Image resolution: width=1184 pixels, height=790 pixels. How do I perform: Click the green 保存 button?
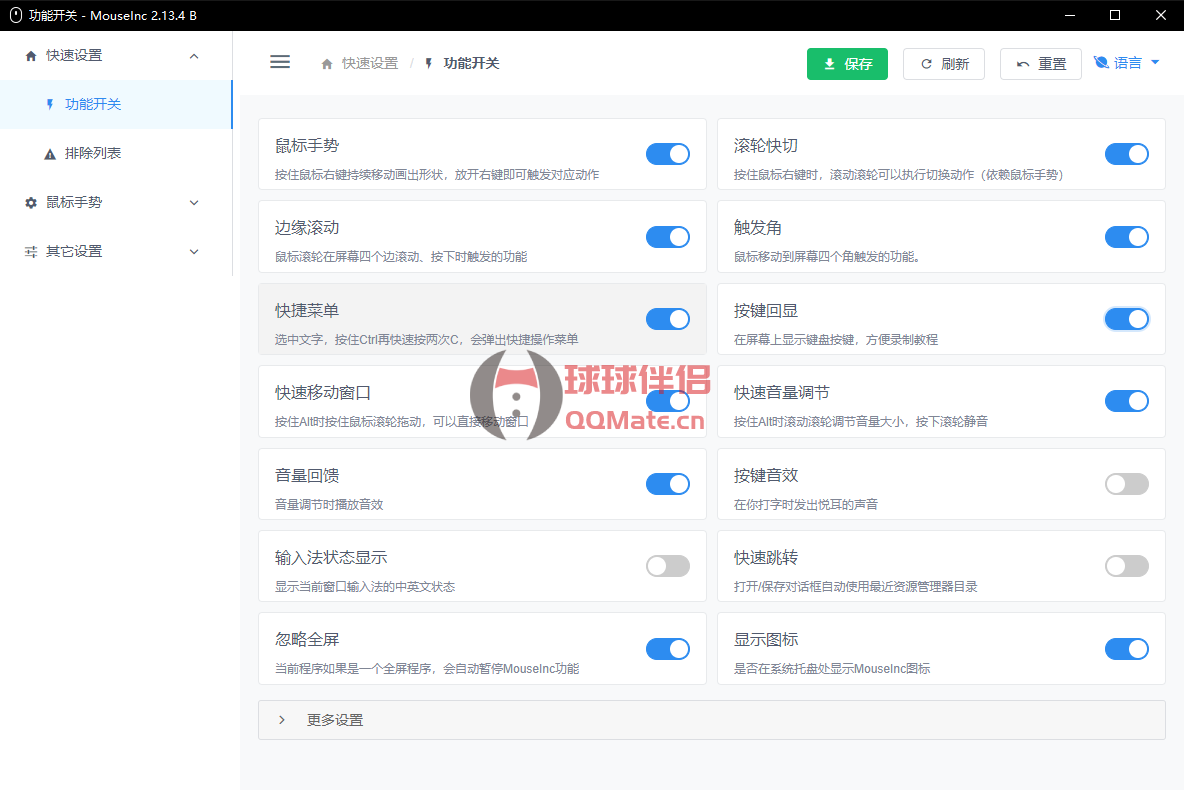tap(846, 64)
